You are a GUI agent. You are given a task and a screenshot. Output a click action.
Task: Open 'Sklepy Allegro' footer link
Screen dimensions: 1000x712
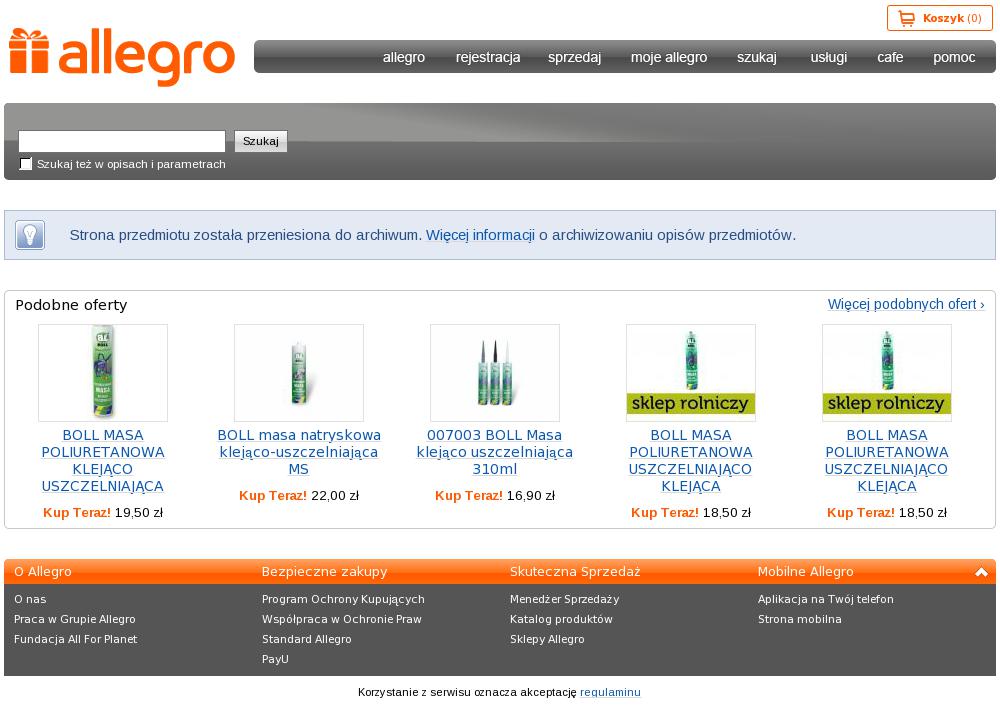547,639
